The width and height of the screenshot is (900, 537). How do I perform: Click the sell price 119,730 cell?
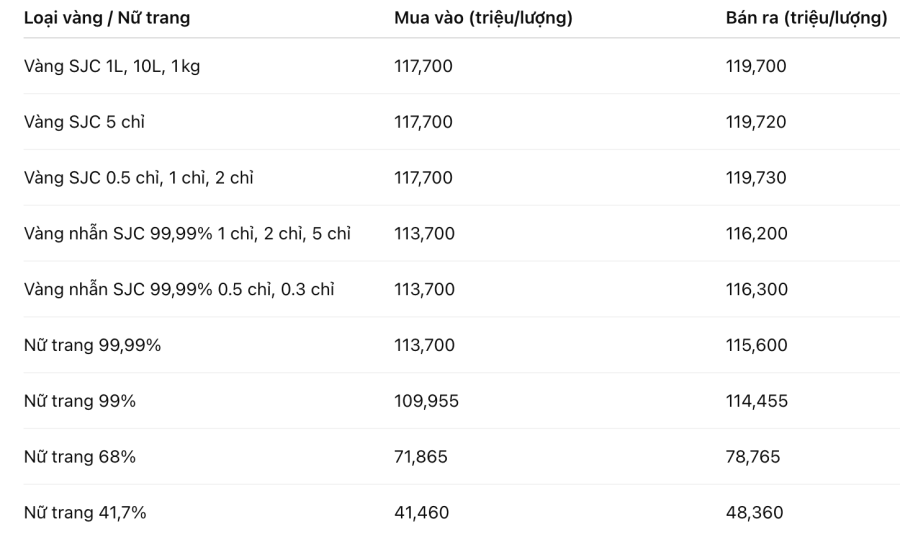pyautogui.click(x=756, y=177)
